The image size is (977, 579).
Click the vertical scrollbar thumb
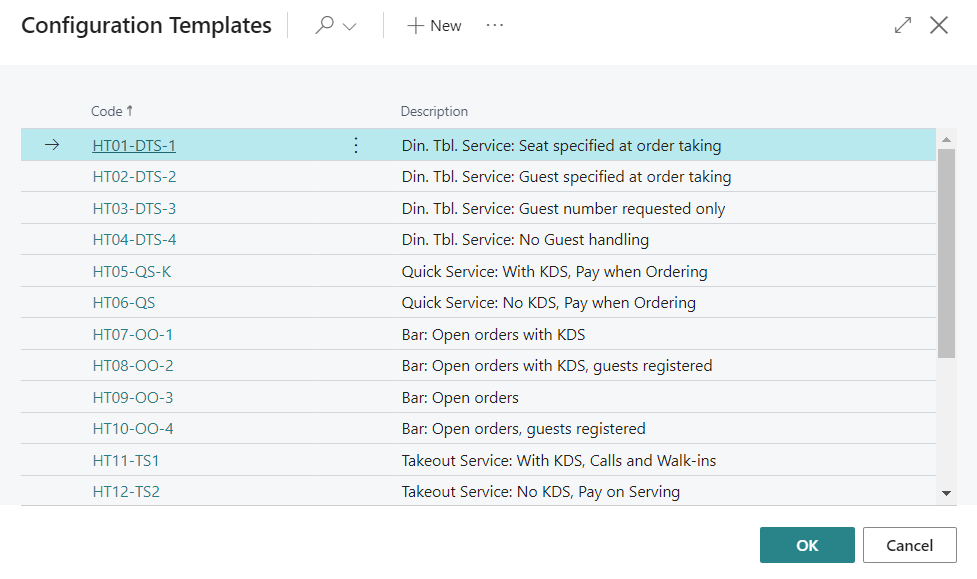pos(946,252)
